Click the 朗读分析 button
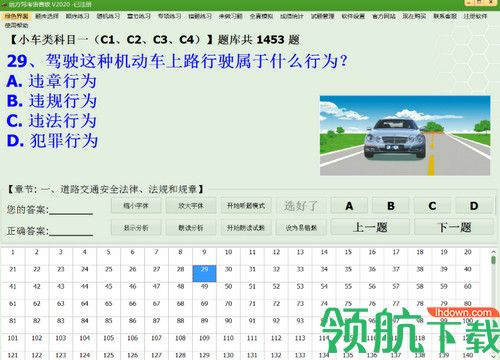Screen dimensions: 500x360 [x=191, y=228]
